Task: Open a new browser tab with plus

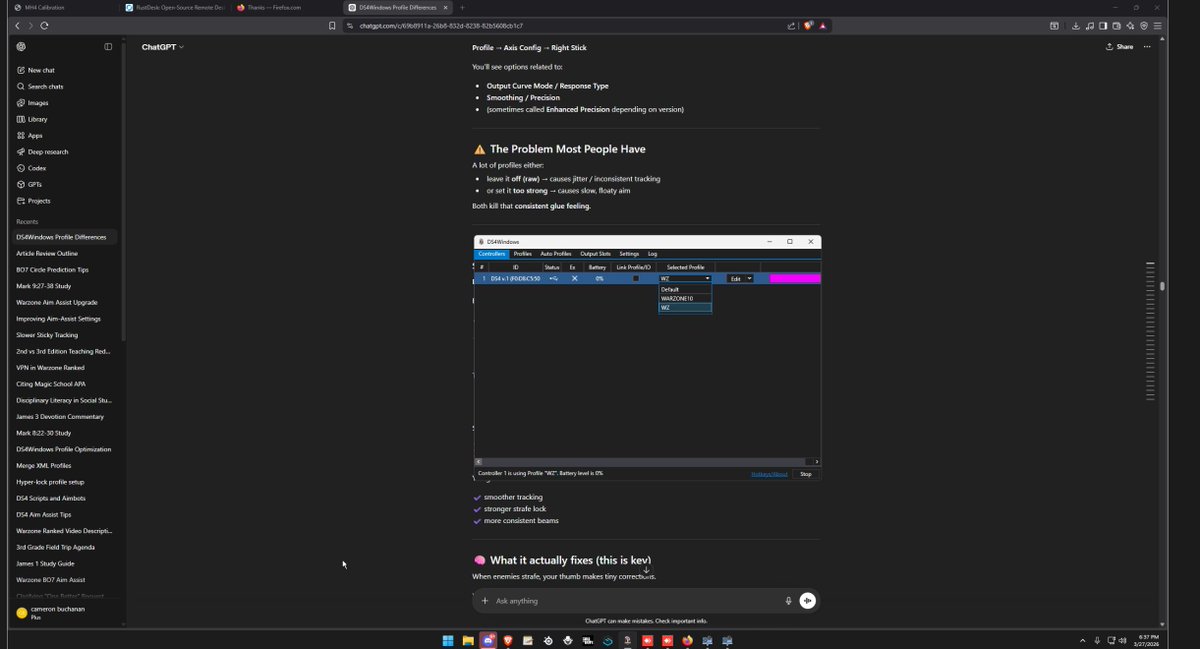Action: [462, 7]
